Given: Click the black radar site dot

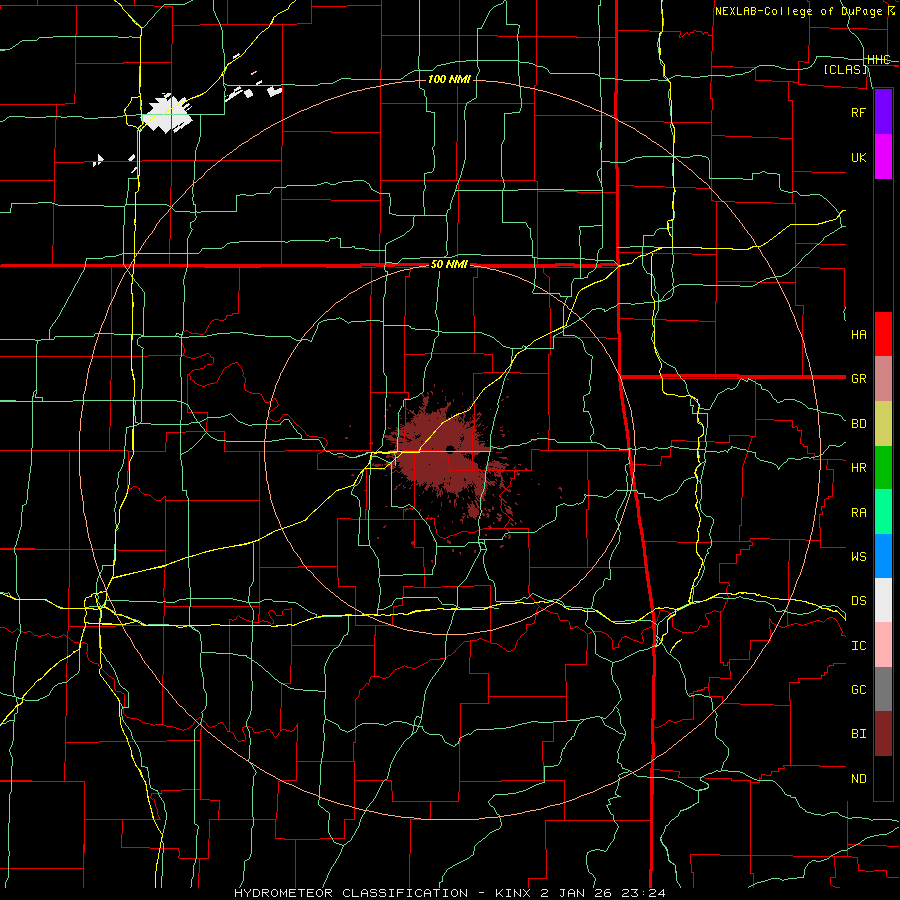Looking at the screenshot, I should coord(451,449).
